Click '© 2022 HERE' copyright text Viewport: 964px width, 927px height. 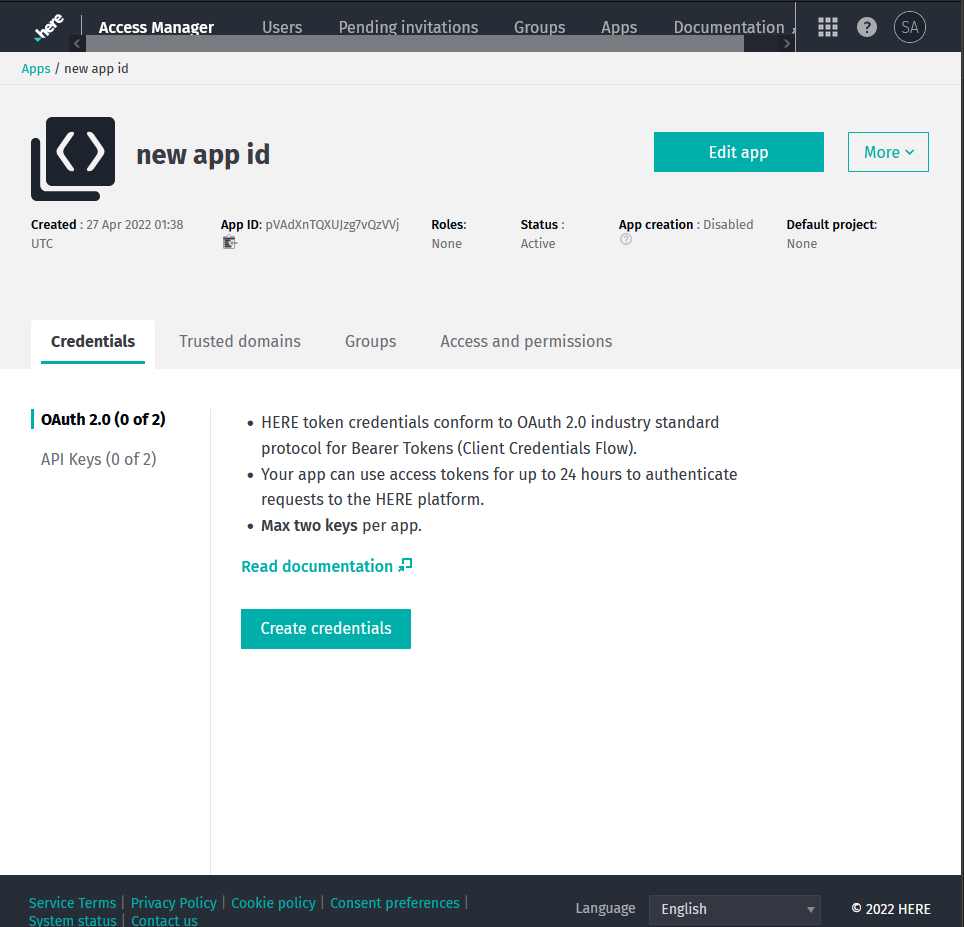891,909
